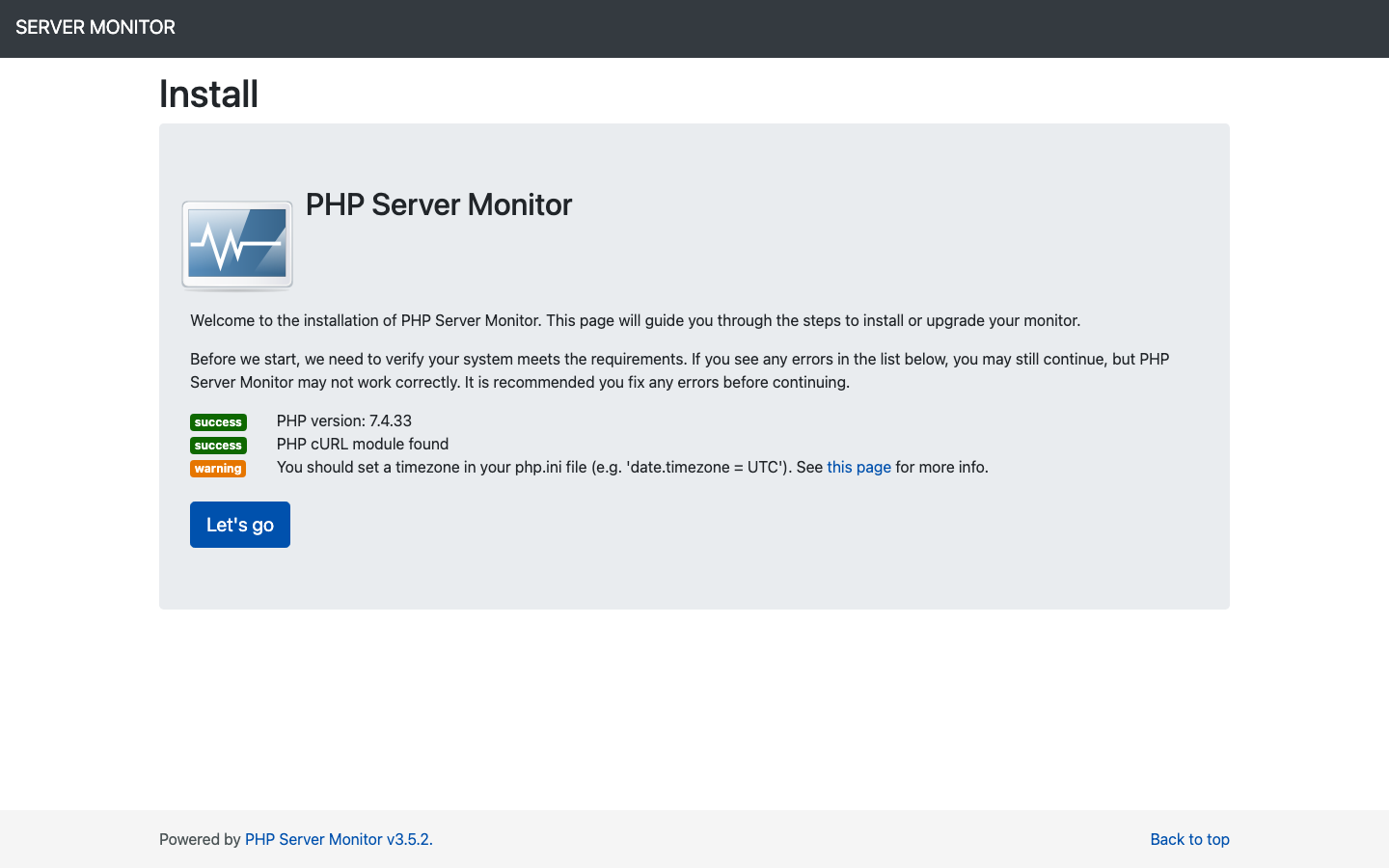Select the 'PHP cURL module found' text

coord(363,444)
